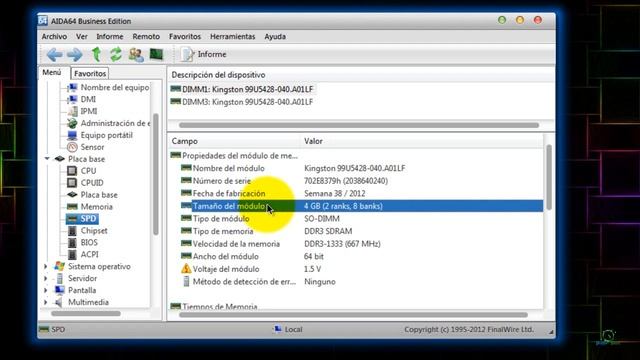640x360 pixels.
Task: Click the horizontal scrollbar under device description
Action: (x=359, y=125)
